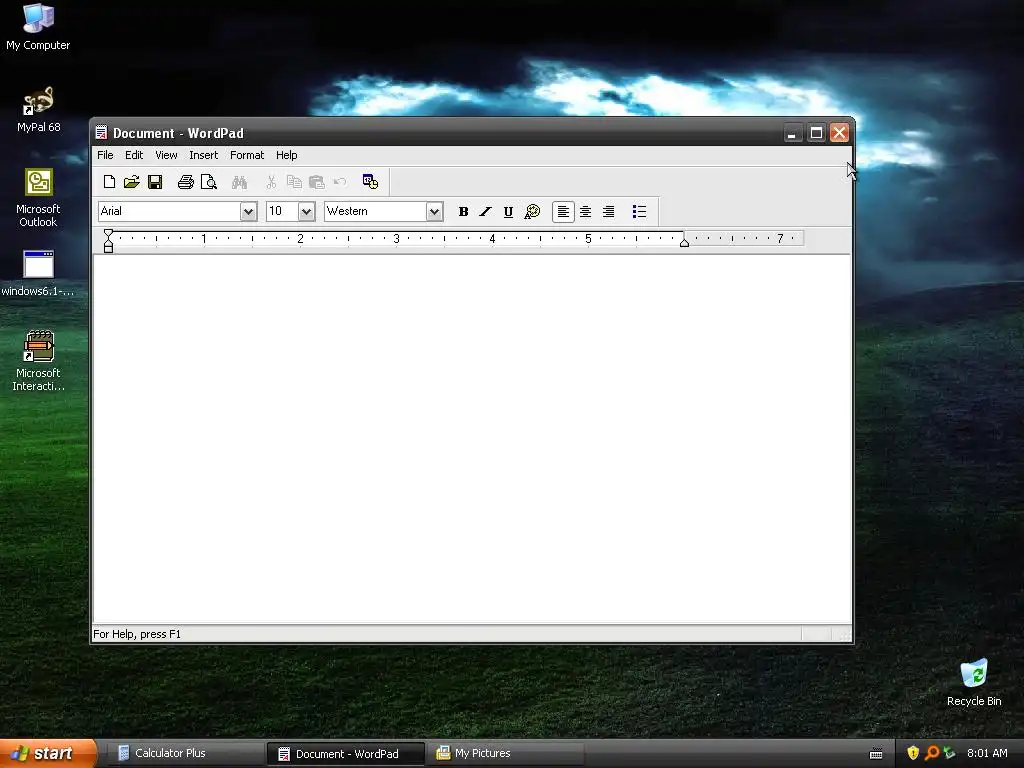Select Align Left
This screenshot has height=768, width=1024.
click(x=563, y=212)
